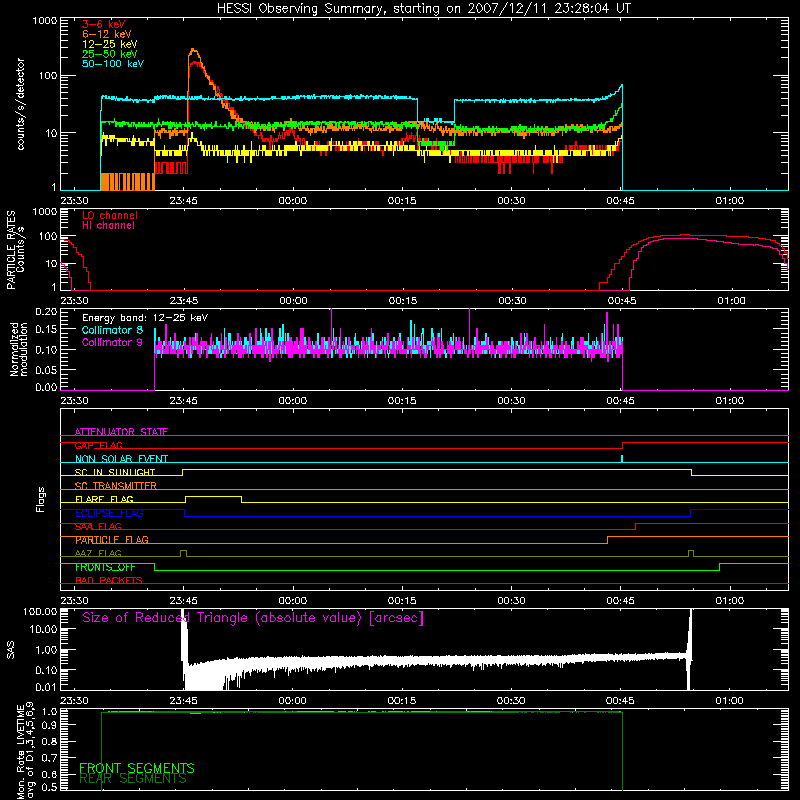
Task: Select the red '3-6 keV' legend label
Action: (x=104, y=24)
